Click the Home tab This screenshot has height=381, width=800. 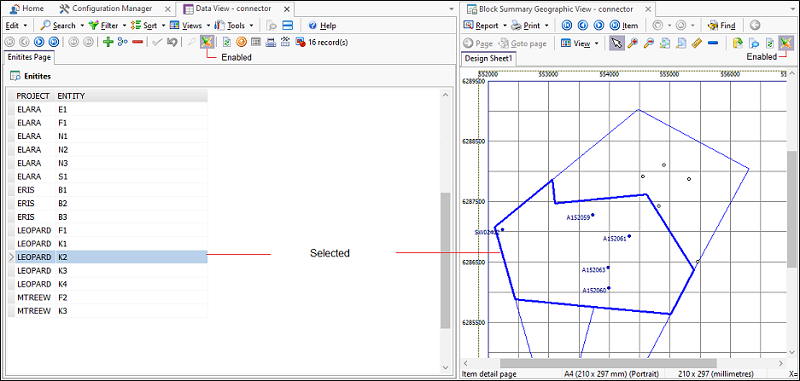(x=27, y=9)
